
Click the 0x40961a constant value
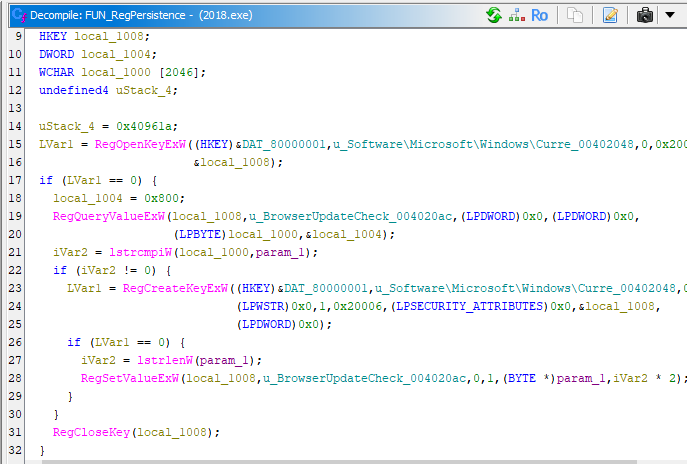click(144, 127)
